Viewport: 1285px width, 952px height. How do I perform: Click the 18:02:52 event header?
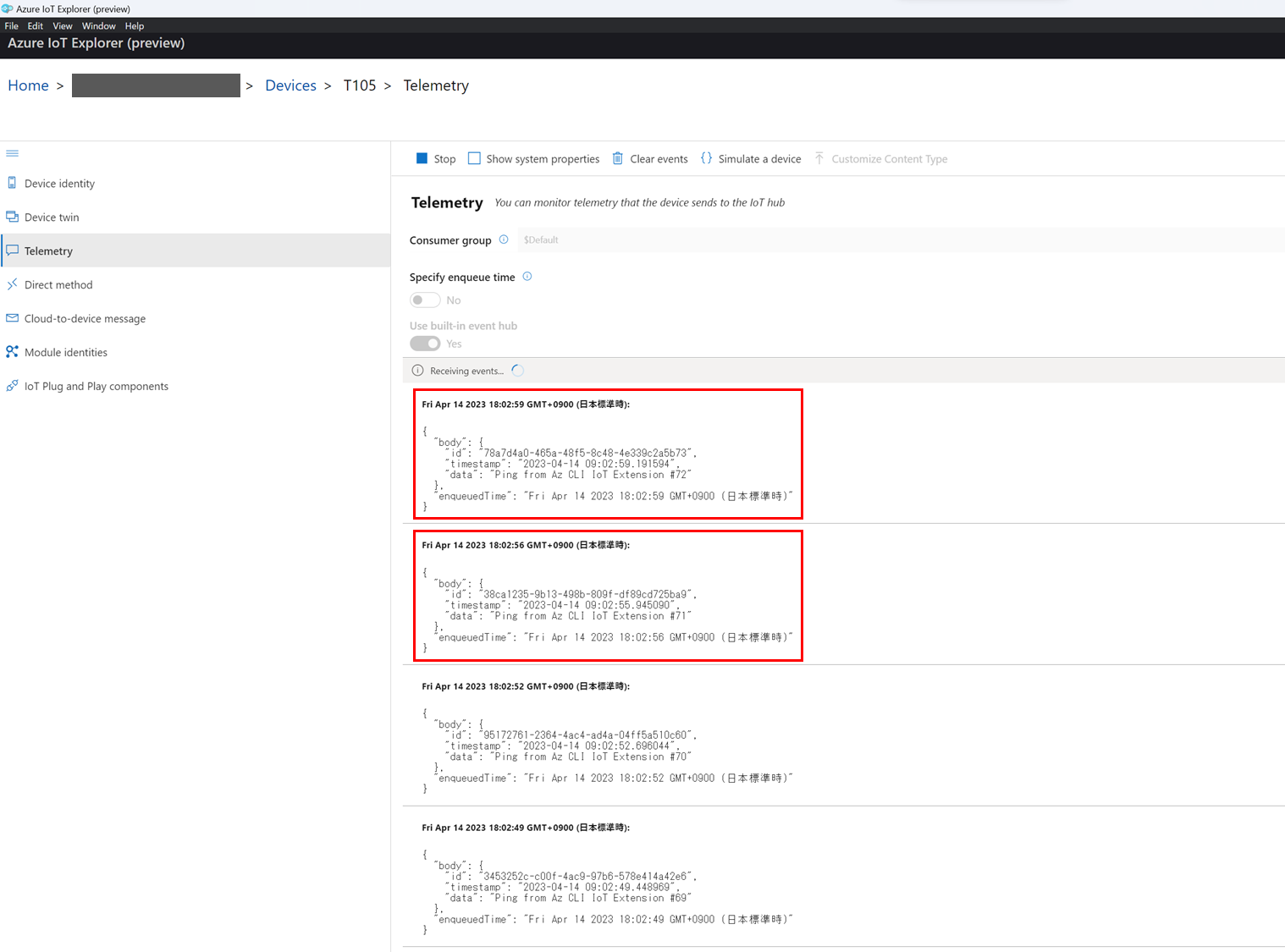click(x=526, y=686)
